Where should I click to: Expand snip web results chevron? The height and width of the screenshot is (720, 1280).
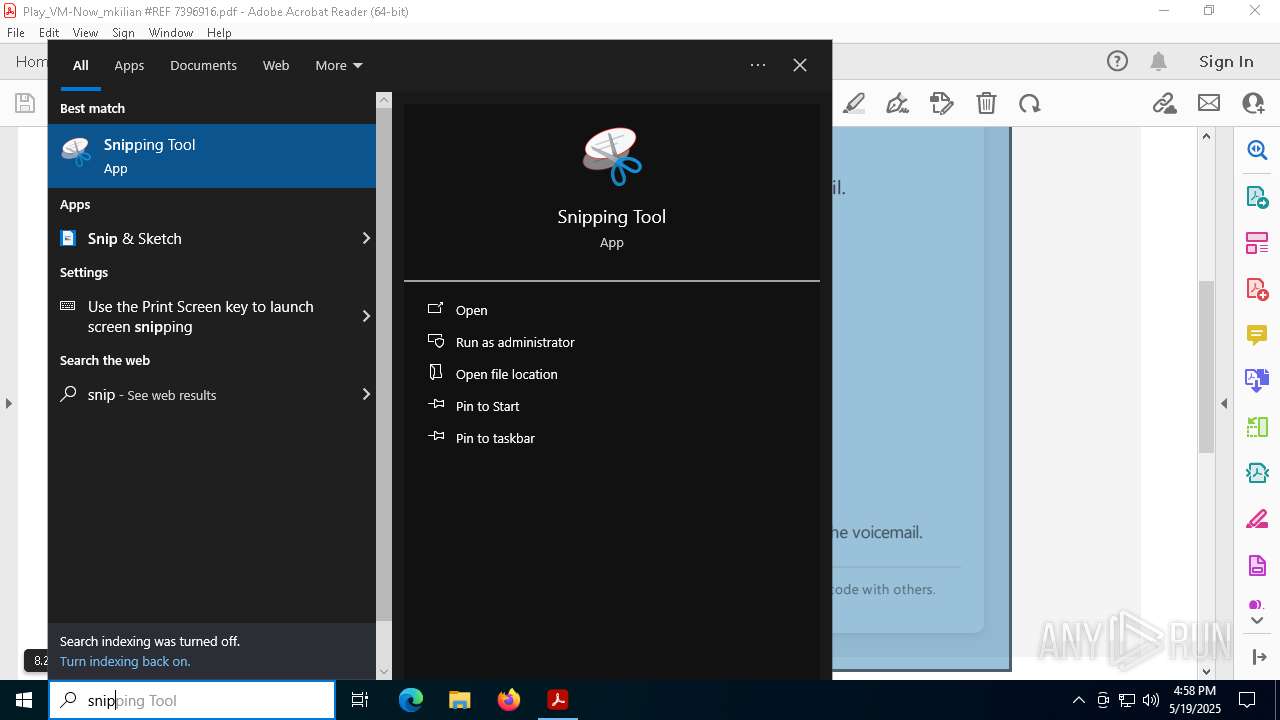(366, 394)
